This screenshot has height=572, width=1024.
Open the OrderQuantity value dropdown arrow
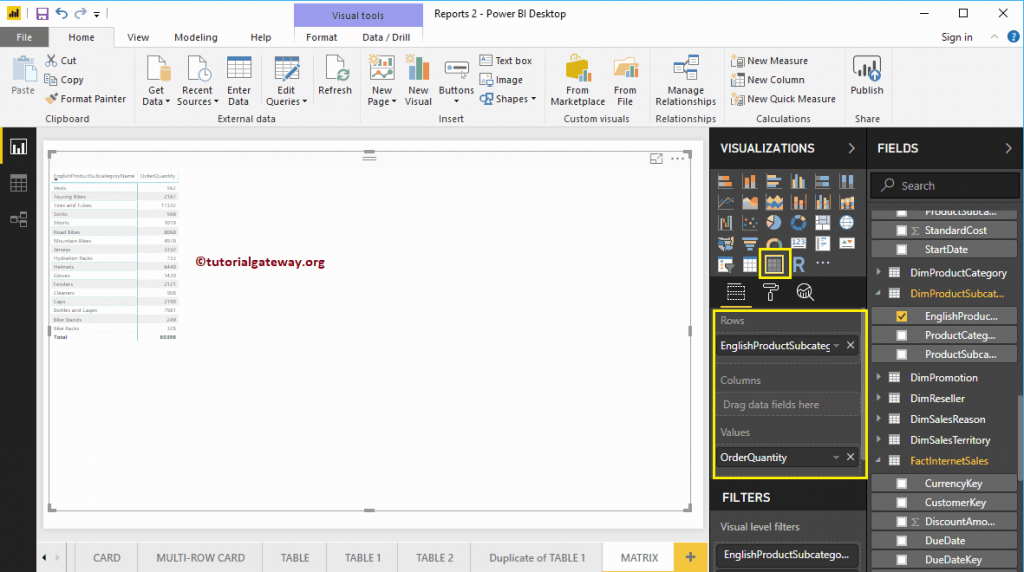[836, 457]
